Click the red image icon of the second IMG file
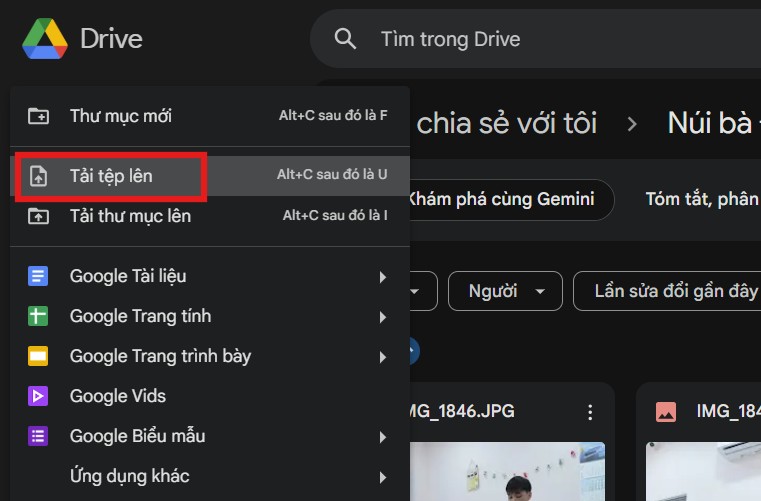This screenshot has height=501, width=761. point(666,412)
